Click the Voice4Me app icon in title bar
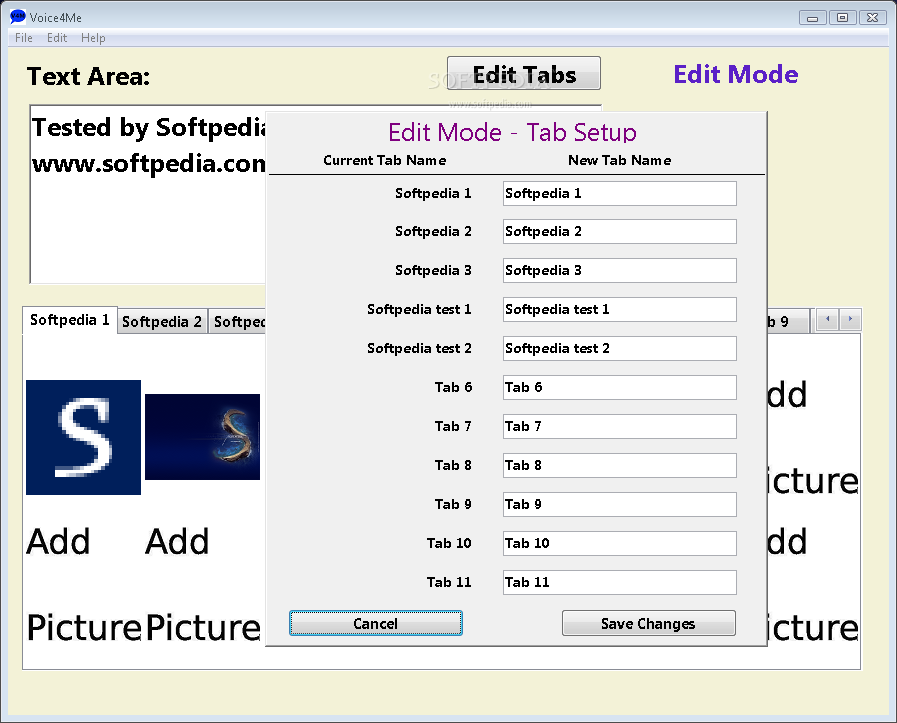Screen dimensions: 897x723 point(18,17)
